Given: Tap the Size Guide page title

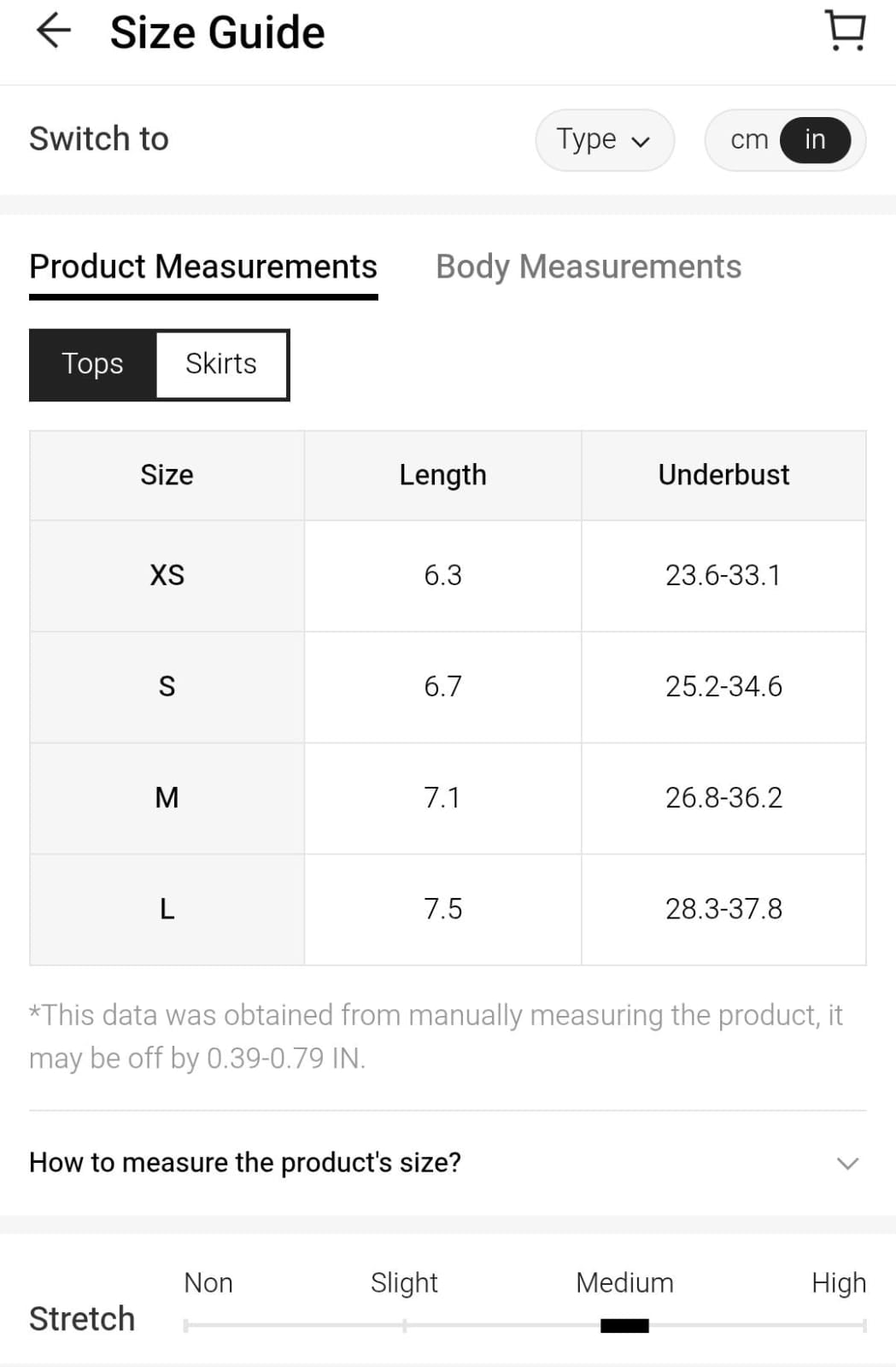Looking at the screenshot, I should (x=217, y=32).
